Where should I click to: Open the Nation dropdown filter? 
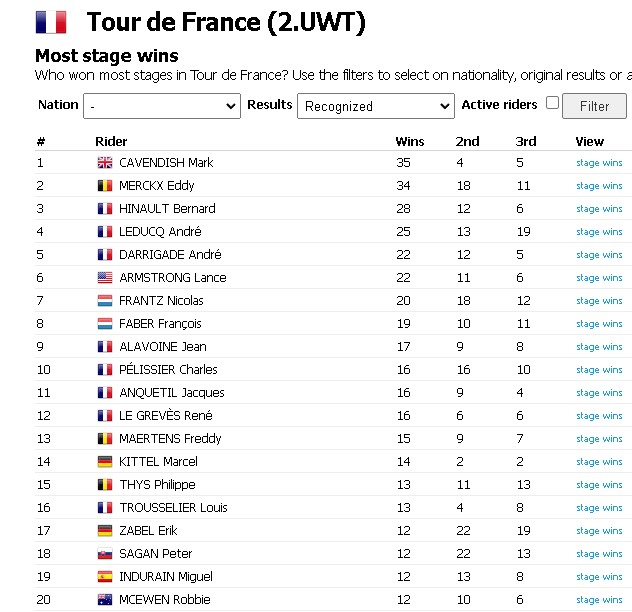point(162,106)
